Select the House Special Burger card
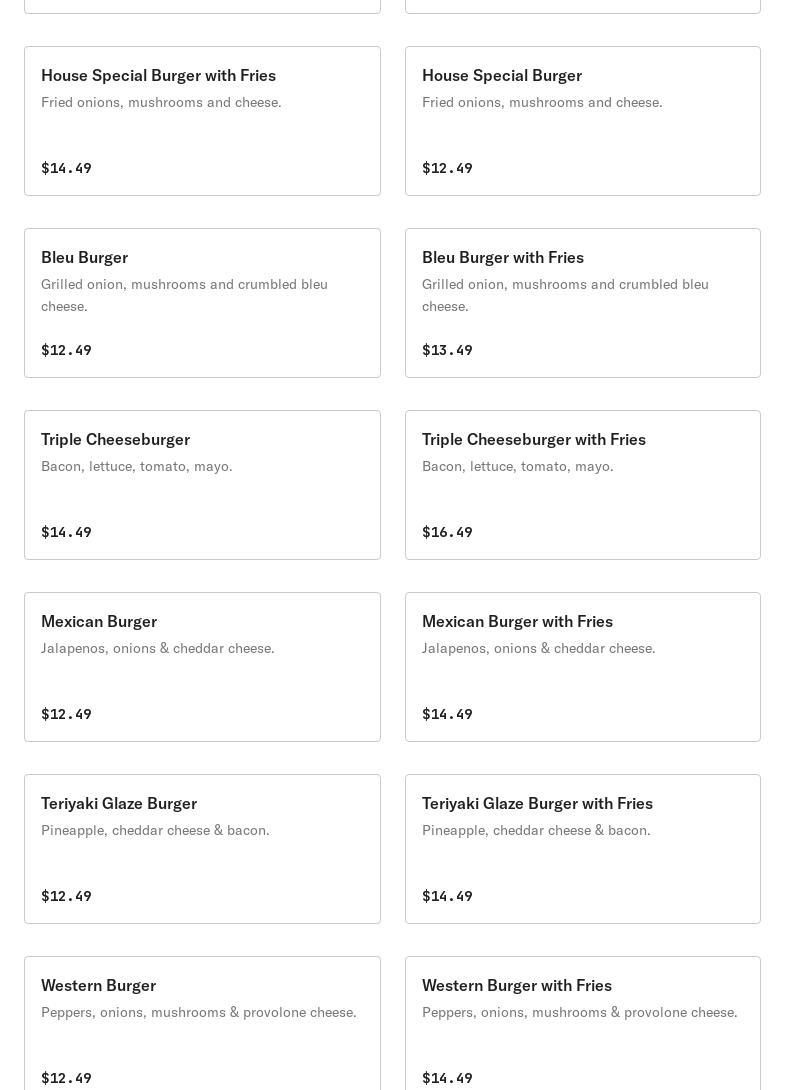 coord(583,121)
